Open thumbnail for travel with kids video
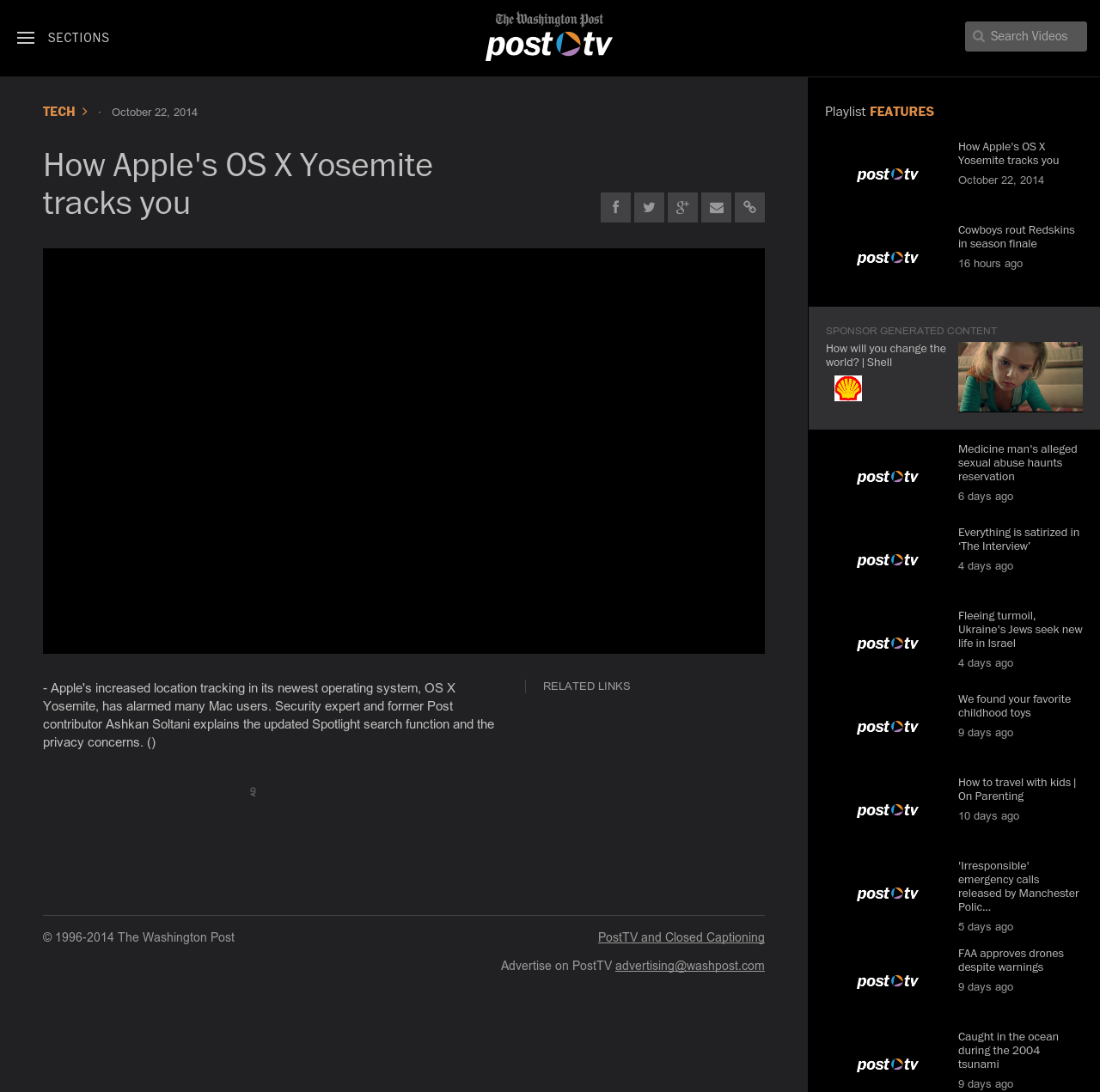1100x1092 pixels. pyautogui.click(x=888, y=811)
